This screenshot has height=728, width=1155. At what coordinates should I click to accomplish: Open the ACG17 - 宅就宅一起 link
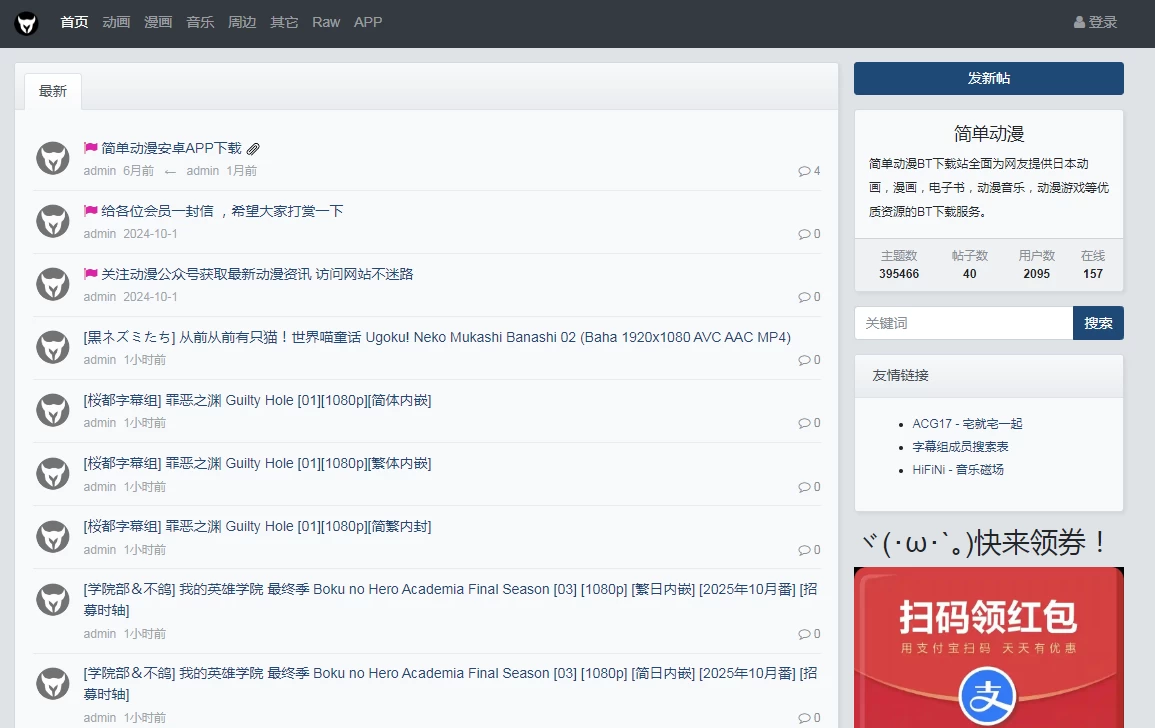pyautogui.click(x=967, y=424)
